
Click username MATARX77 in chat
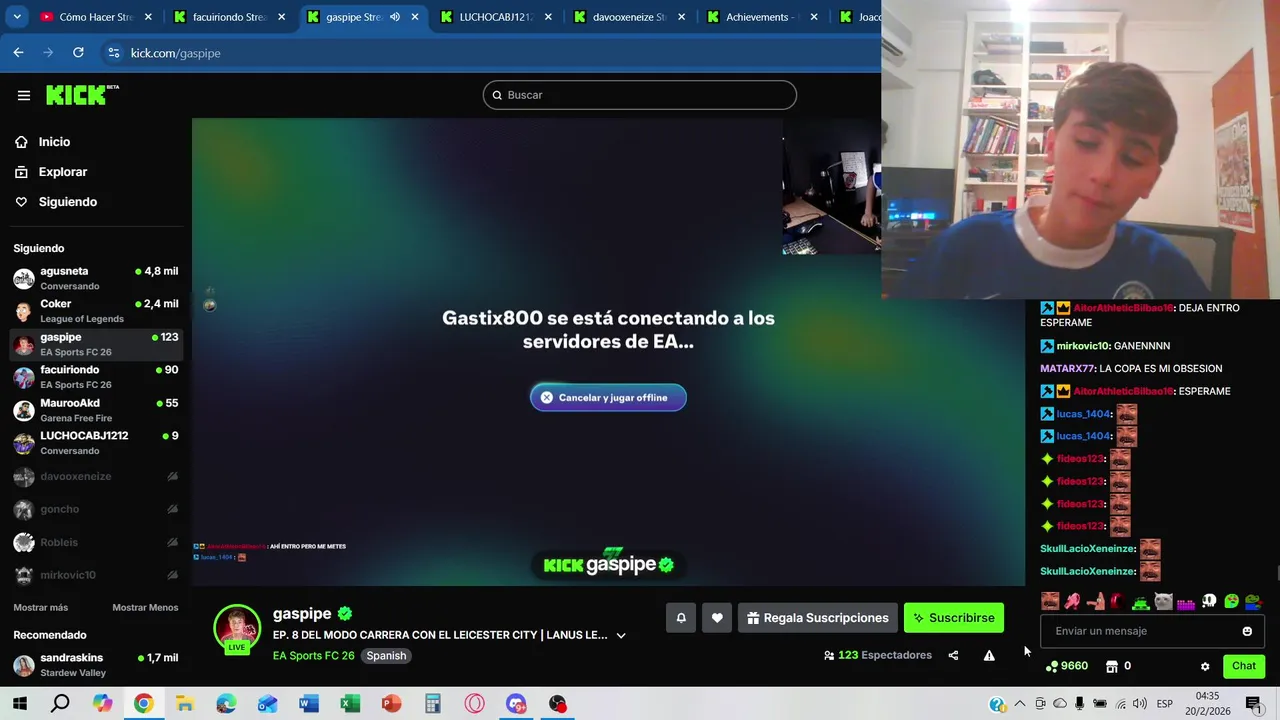(x=1067, y=369)
